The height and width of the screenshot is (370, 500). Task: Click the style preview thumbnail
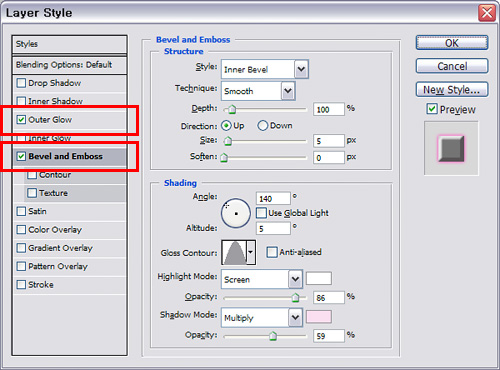[x=451, y=148]
